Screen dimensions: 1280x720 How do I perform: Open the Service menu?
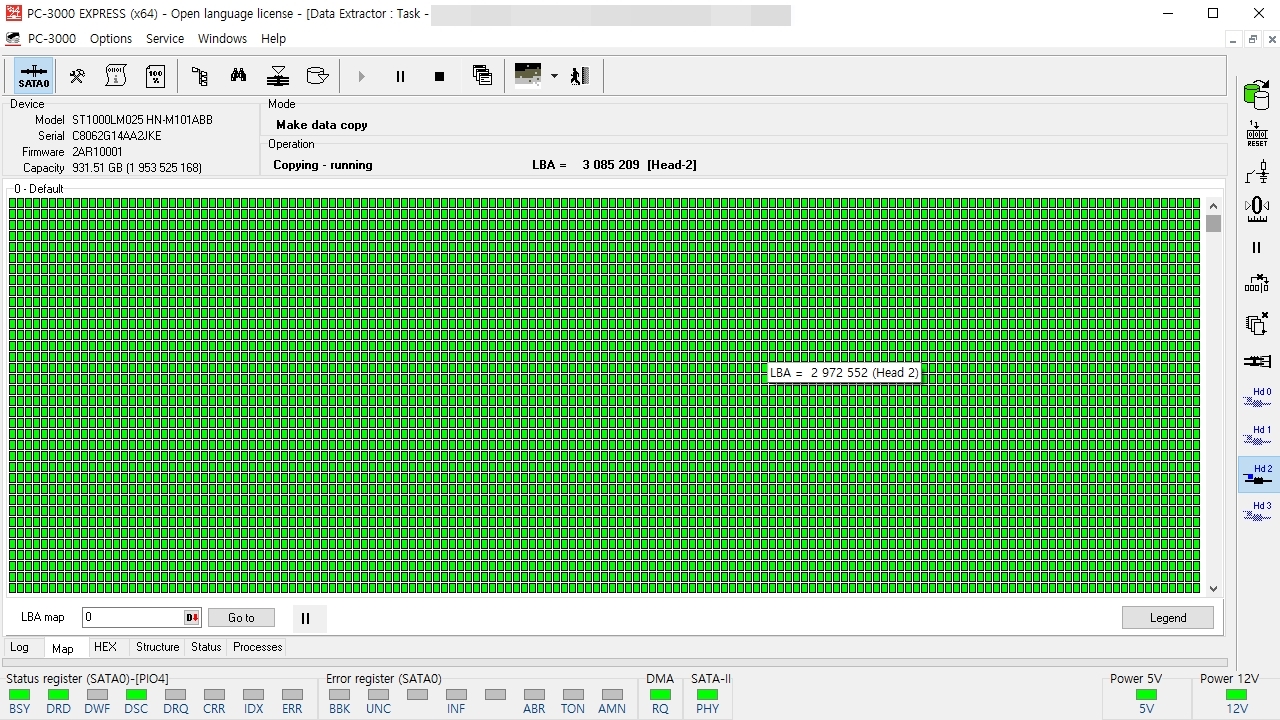point(165,39)
